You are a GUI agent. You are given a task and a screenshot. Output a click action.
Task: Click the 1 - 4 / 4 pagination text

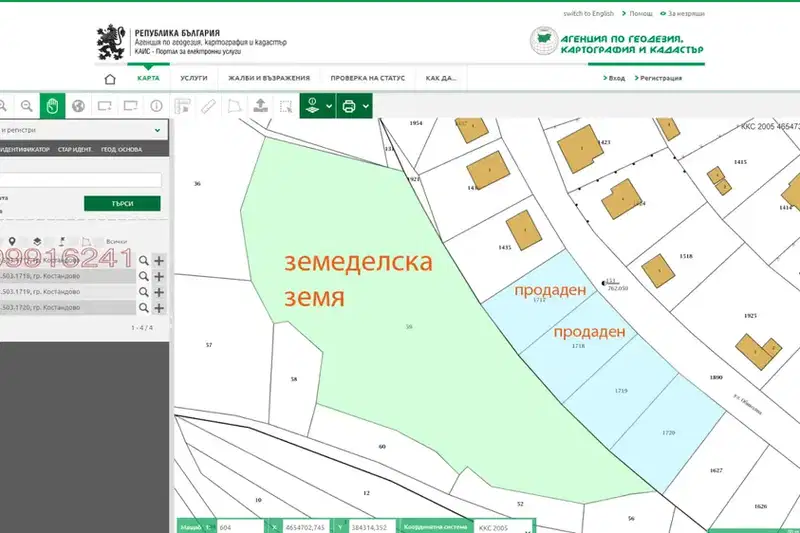[142, 328]
